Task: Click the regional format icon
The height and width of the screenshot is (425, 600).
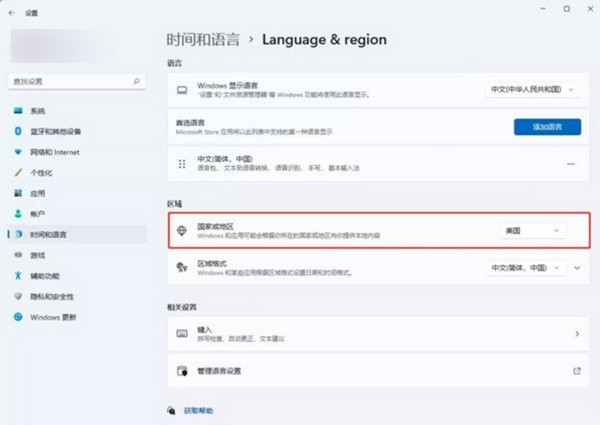Action: 182,267
